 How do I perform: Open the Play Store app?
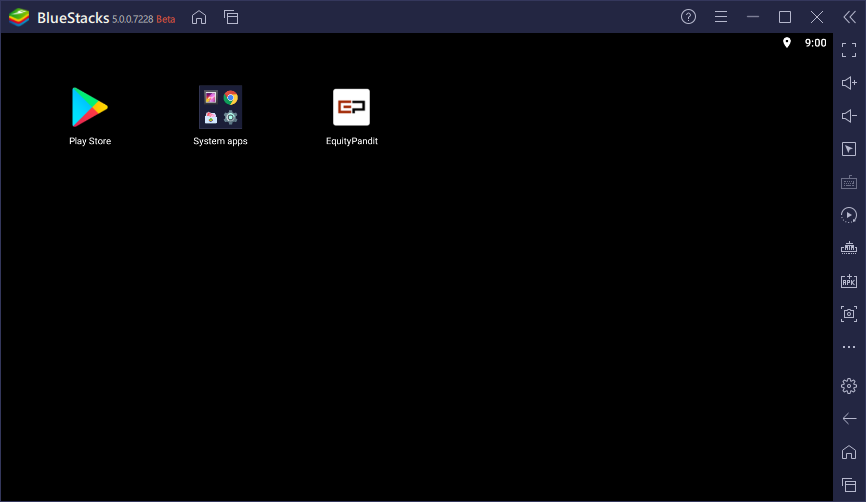[x=89, y=107]
